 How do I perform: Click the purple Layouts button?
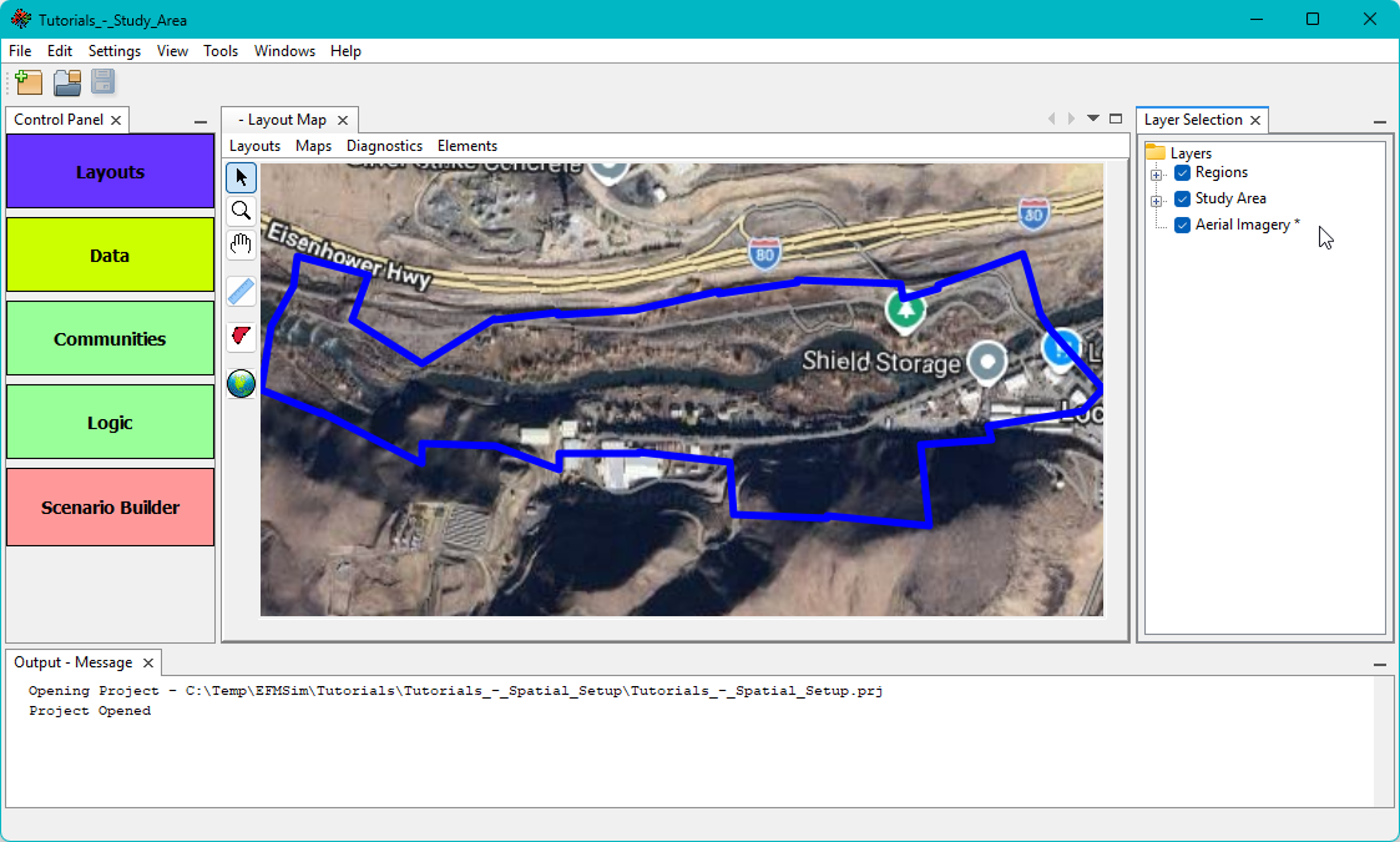[110, 171]
